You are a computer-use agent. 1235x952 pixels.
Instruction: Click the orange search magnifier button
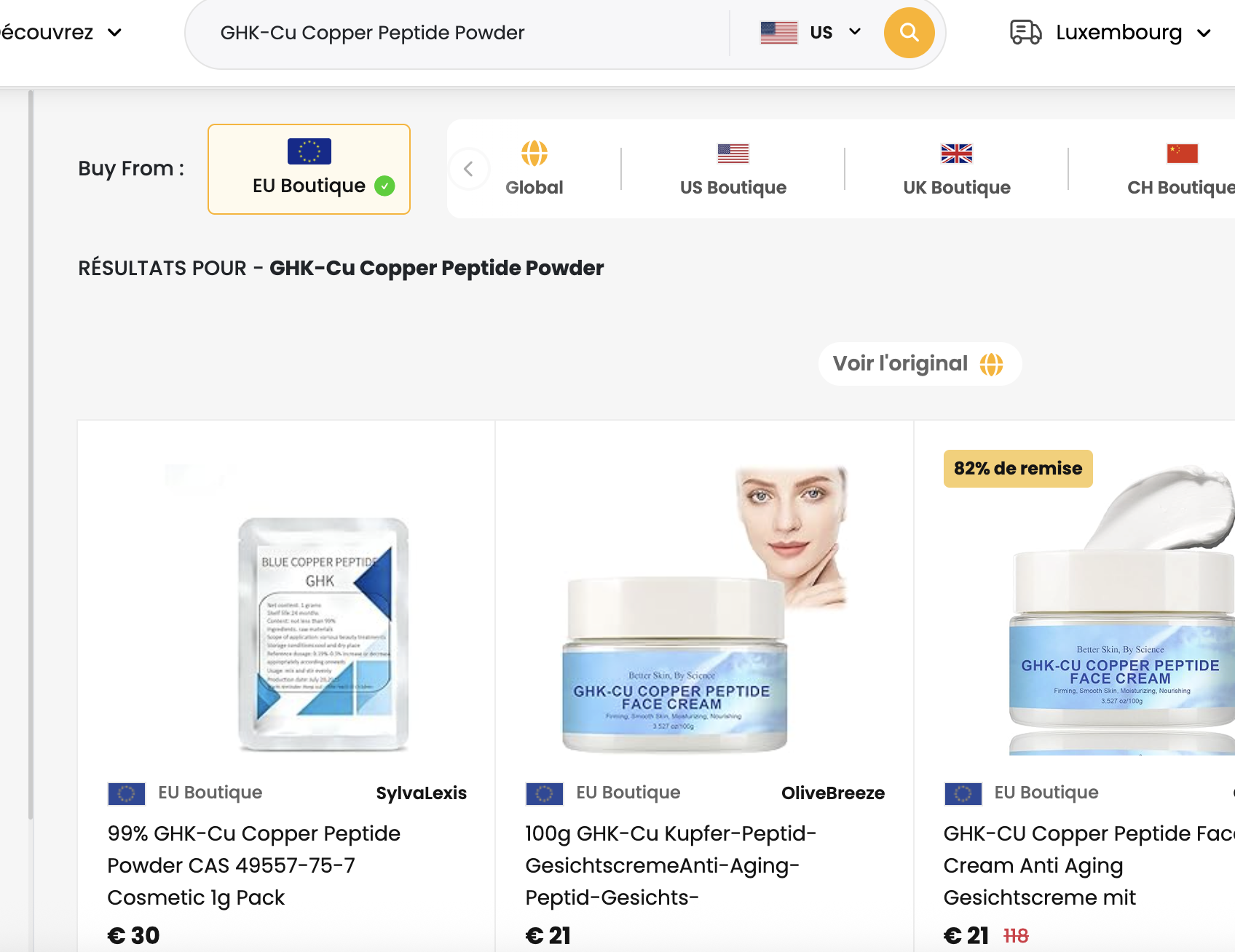[x=909, y=33]
